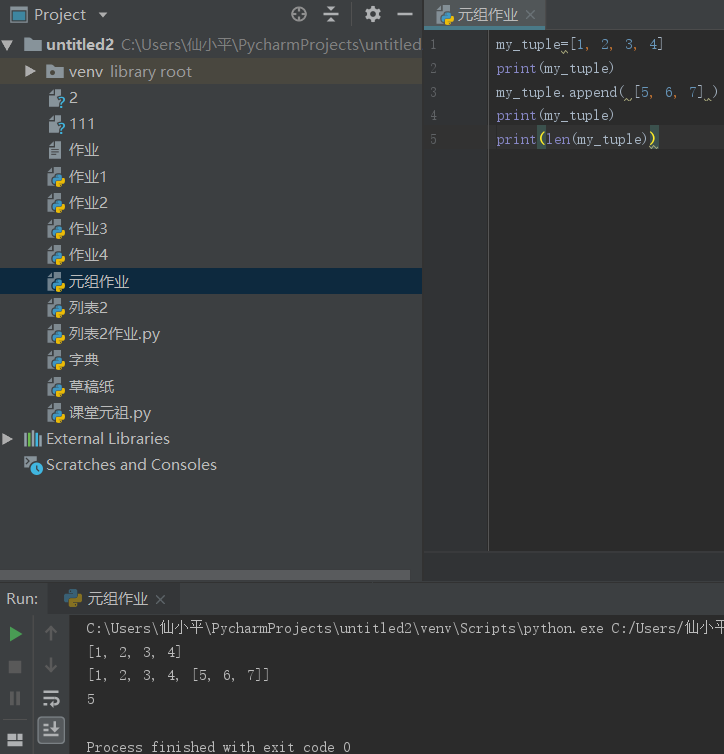Open the file 草稿纸

click(91, 387)
